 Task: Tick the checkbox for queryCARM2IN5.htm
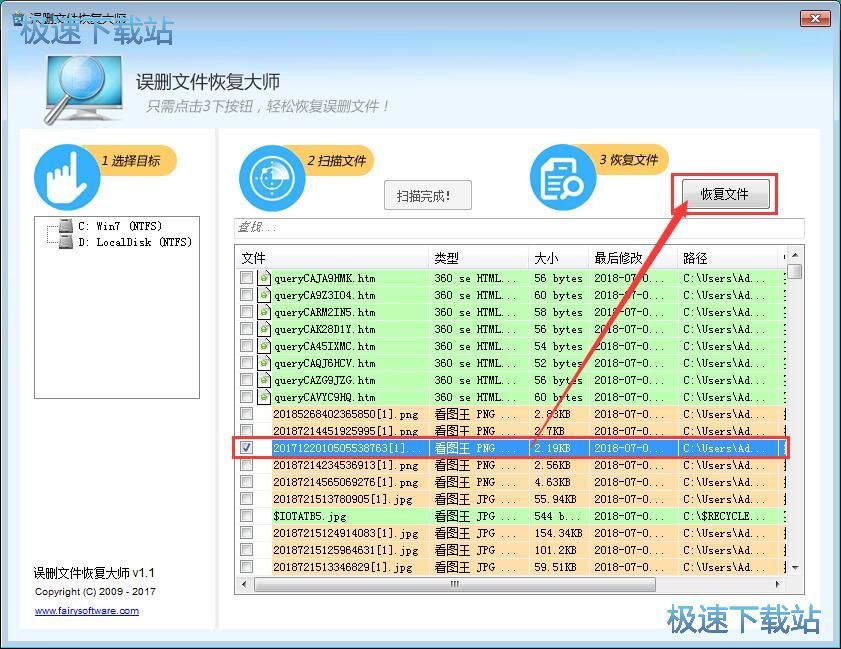click(x=246, y=312)
